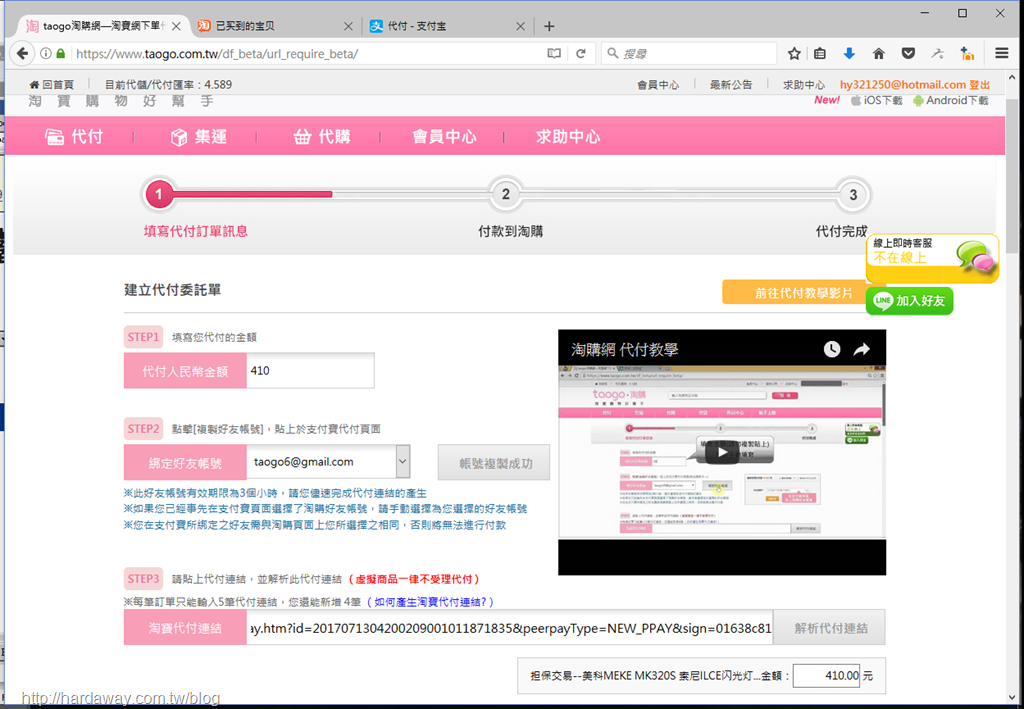
Task: Reload the page with the refresh icon
Action: pos(581,54)
